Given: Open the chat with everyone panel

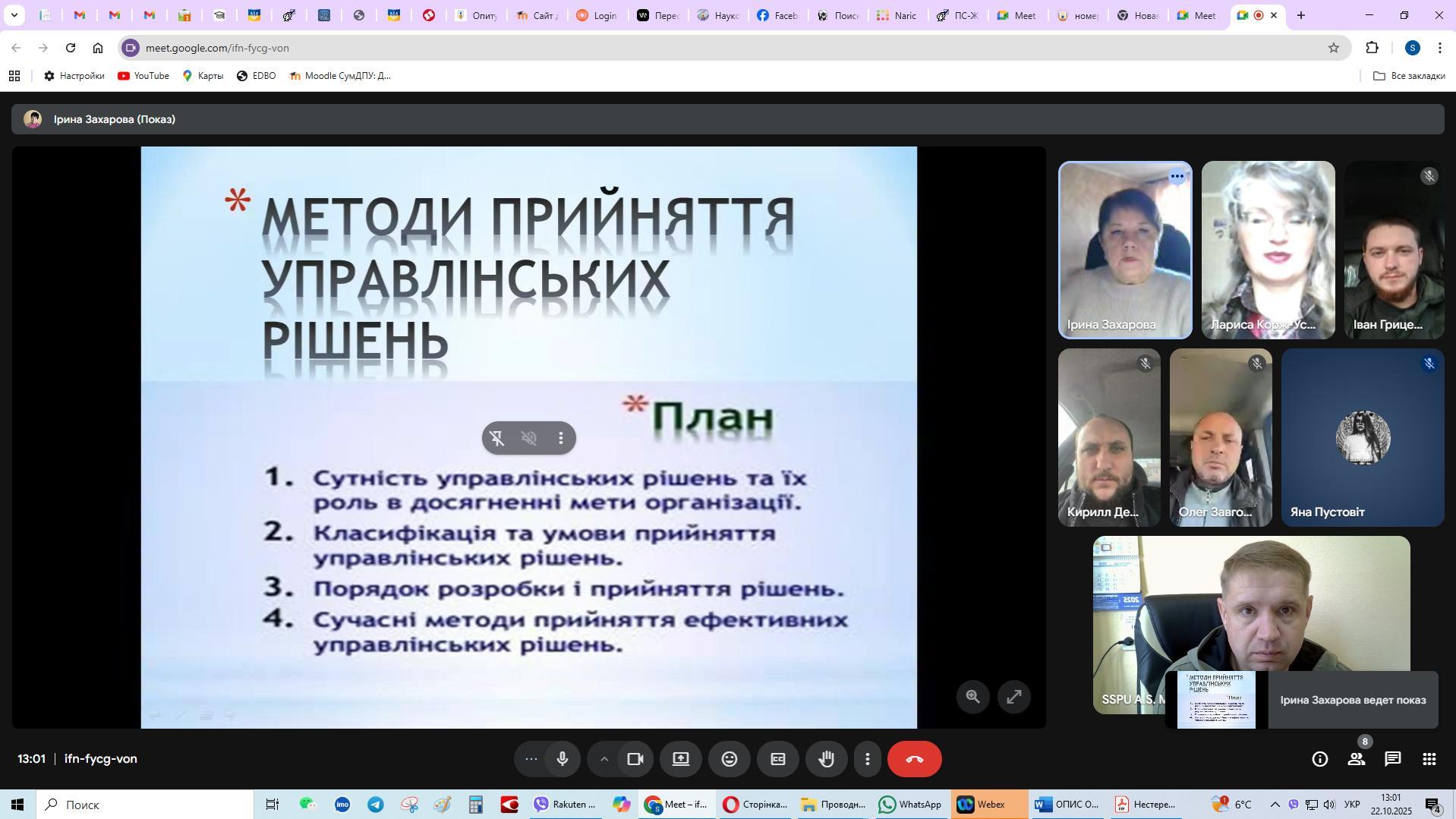Looking at the screenshot, I should 1393,759.
